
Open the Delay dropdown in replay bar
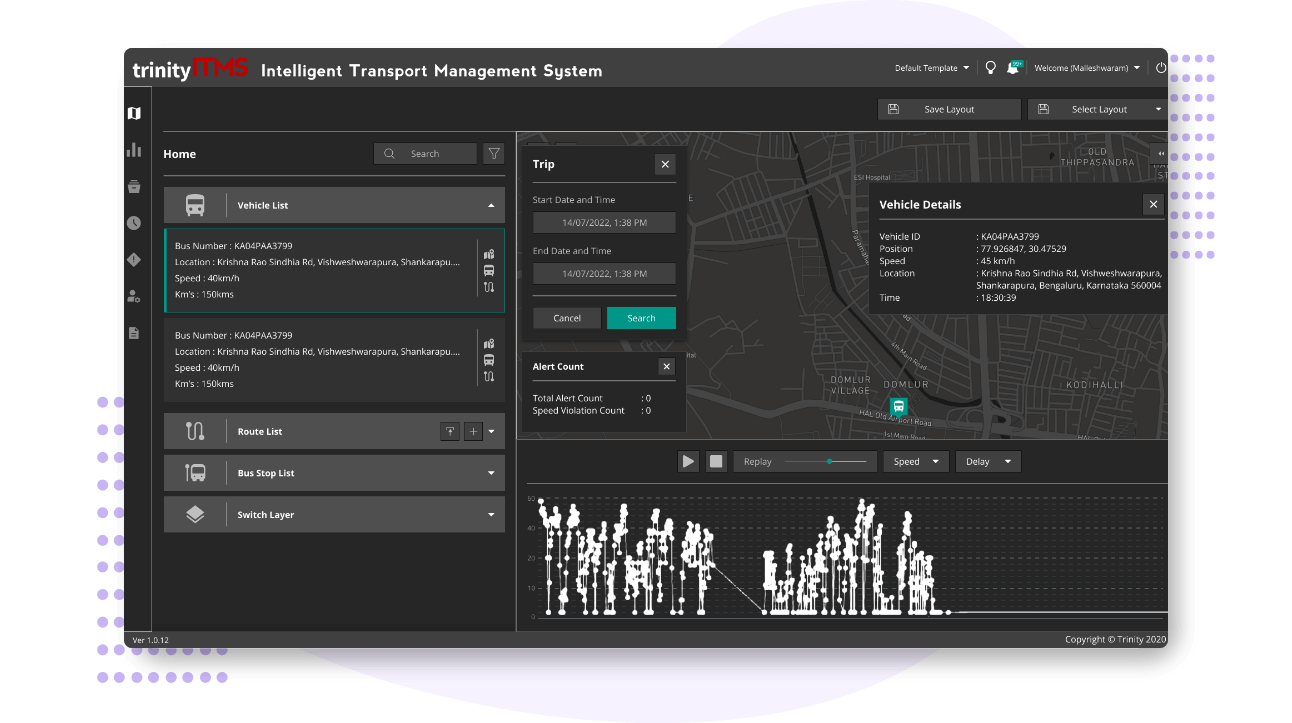[x=988, y=461]
